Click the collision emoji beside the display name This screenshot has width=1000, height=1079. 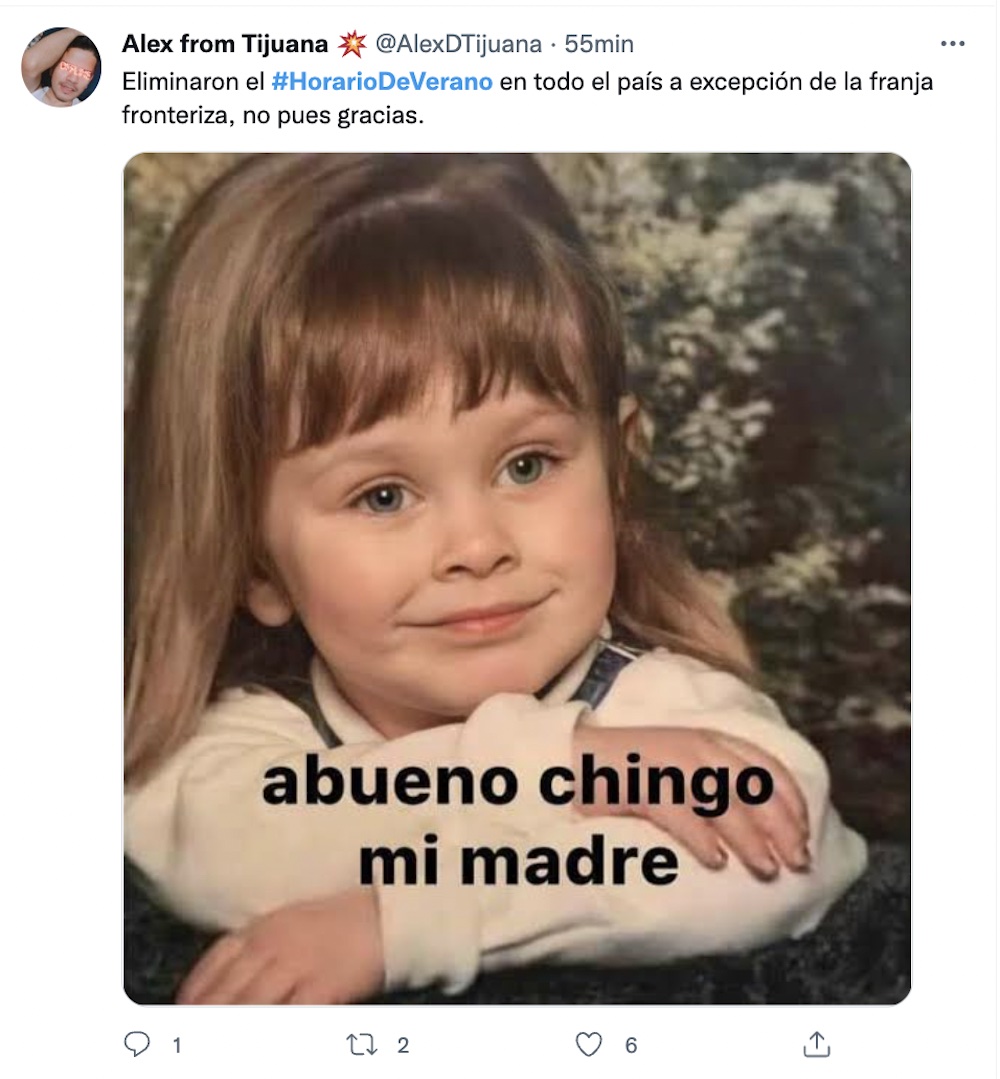352,45
